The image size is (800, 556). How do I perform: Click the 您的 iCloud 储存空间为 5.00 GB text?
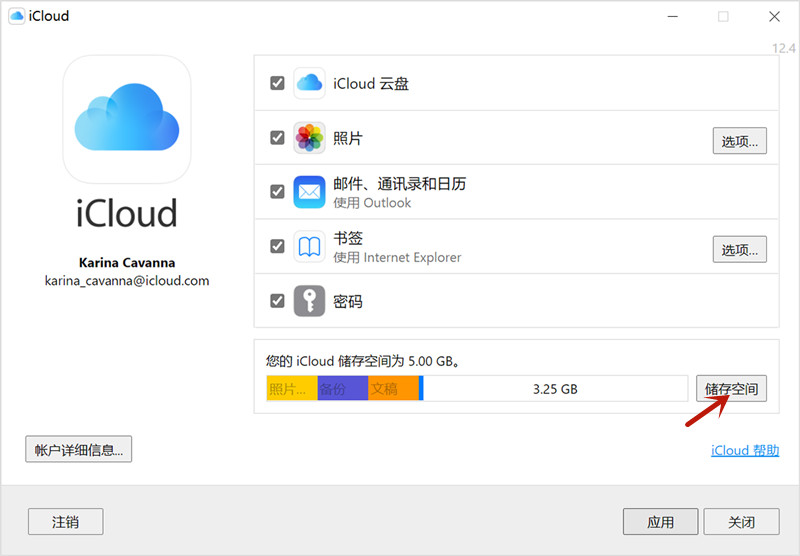click(362, 361)
